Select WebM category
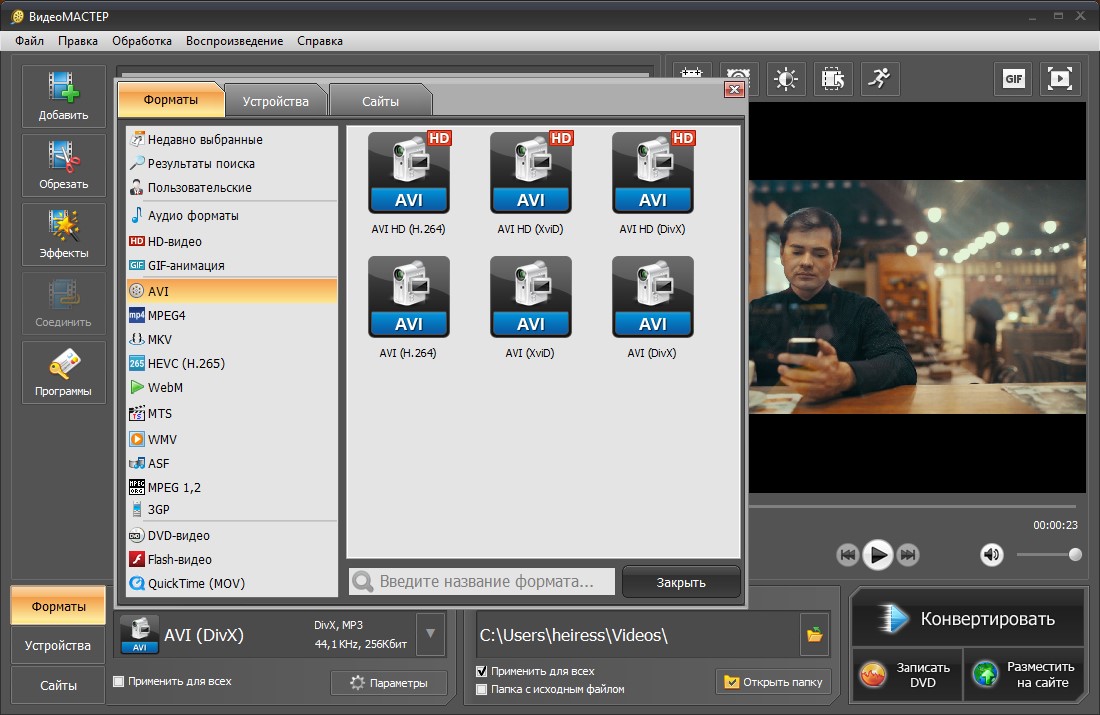The width and height of the screenshot is (1100, 715). click(232, 387)
